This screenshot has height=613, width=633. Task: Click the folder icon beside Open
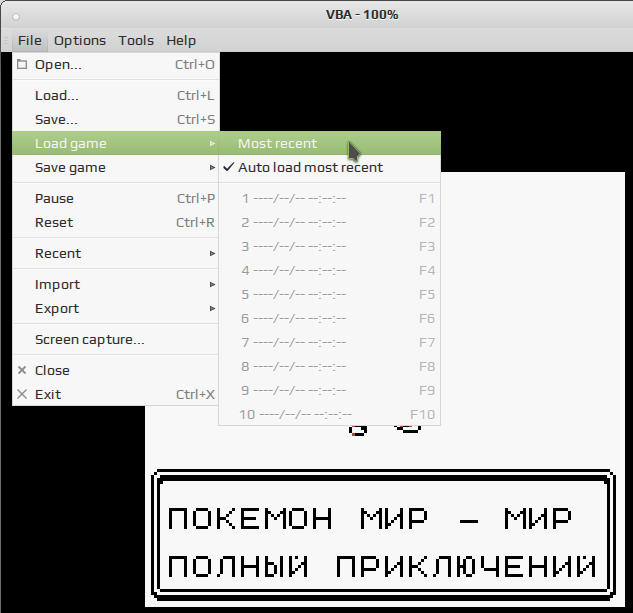[22, 64]
